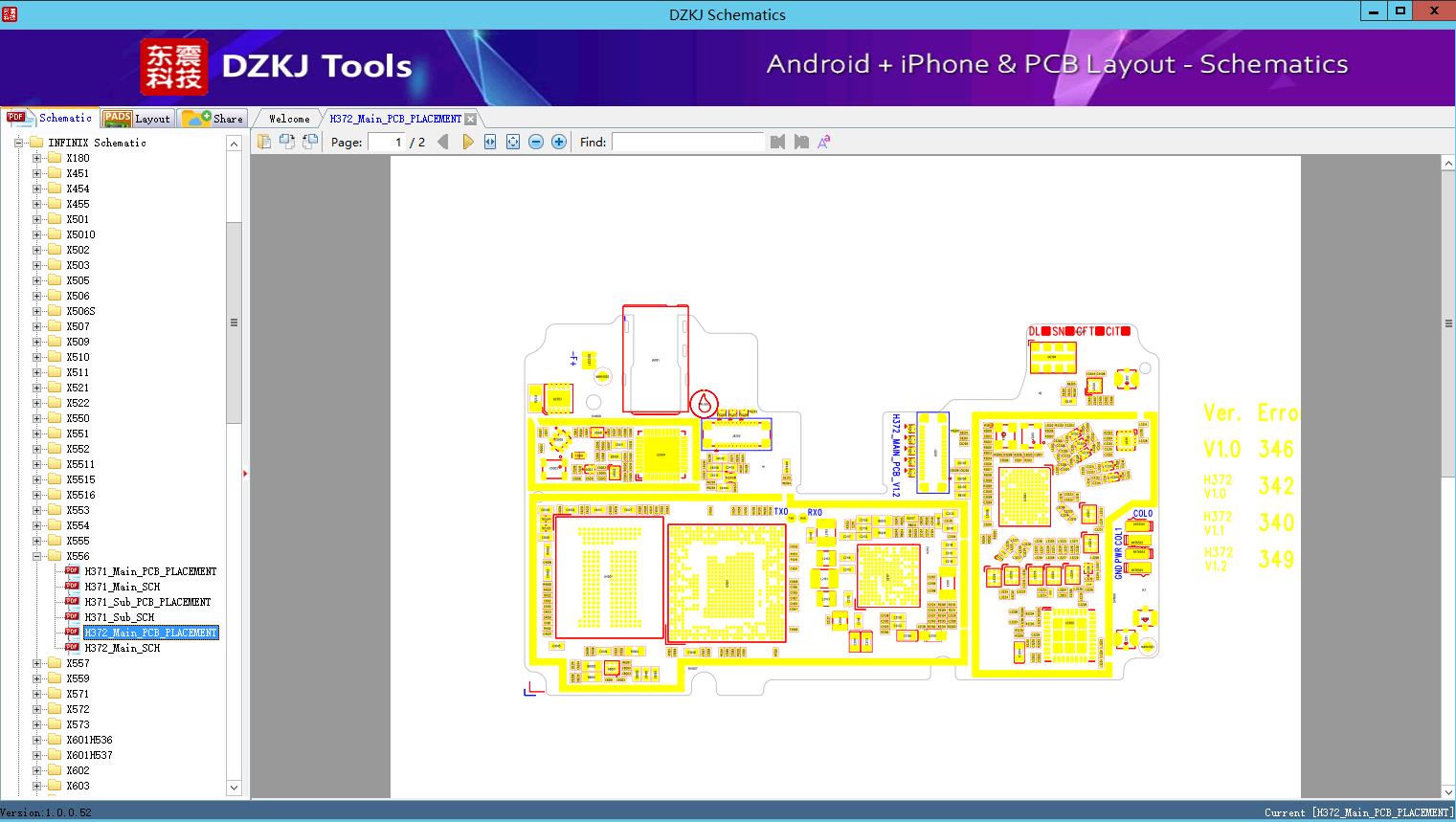This screenshot has height=822, width=1456.
Task: Expand the X601H536 folder
Action: (36, 740)
